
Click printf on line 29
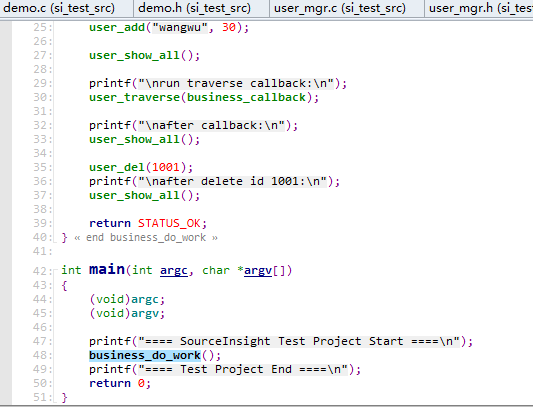click(110, 84)
